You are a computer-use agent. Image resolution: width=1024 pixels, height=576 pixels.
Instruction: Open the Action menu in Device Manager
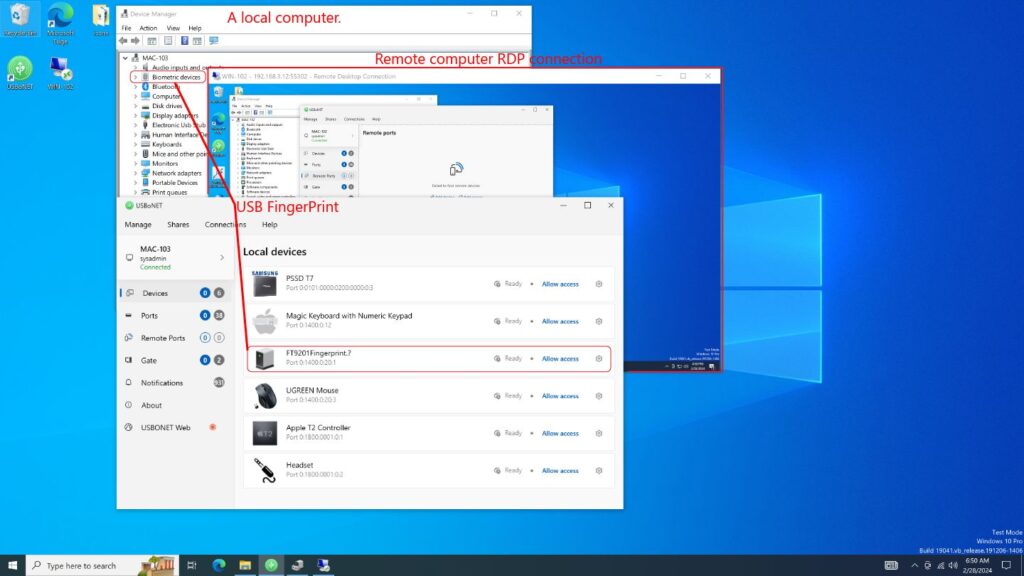coord(148,28)
